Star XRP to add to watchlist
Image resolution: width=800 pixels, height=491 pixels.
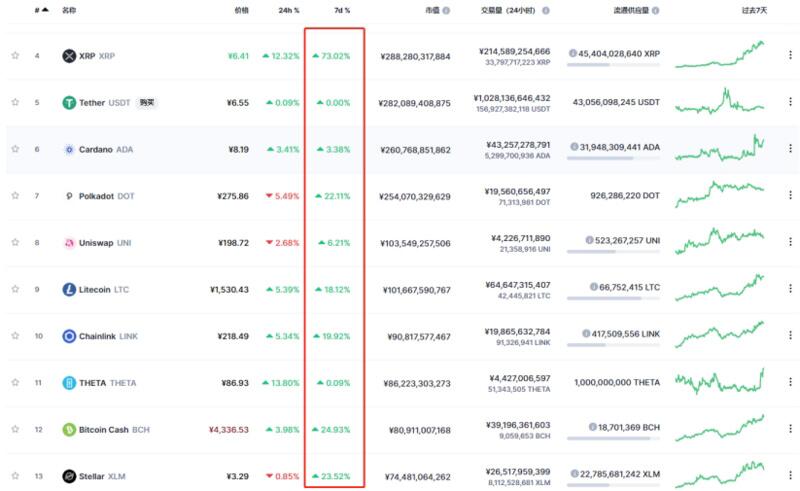[x=15, y=55]
